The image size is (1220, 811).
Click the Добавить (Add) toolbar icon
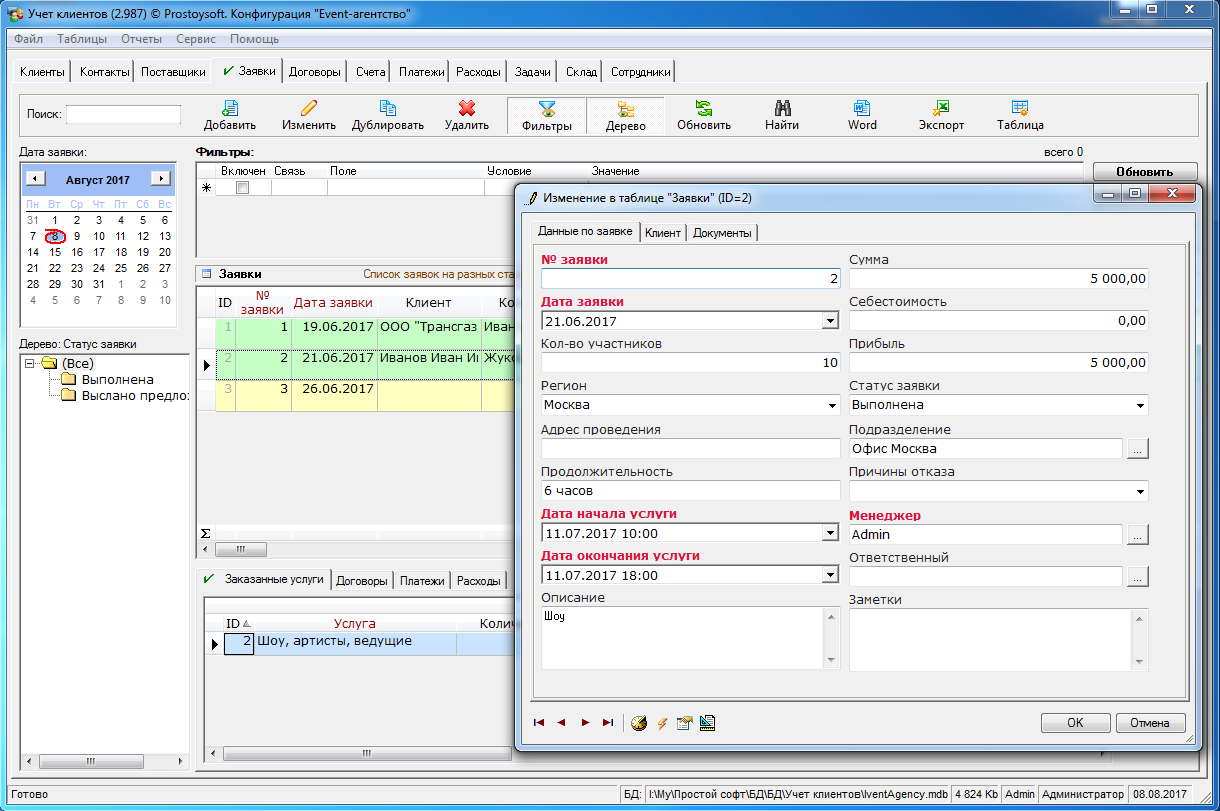[x=230, y=109]
